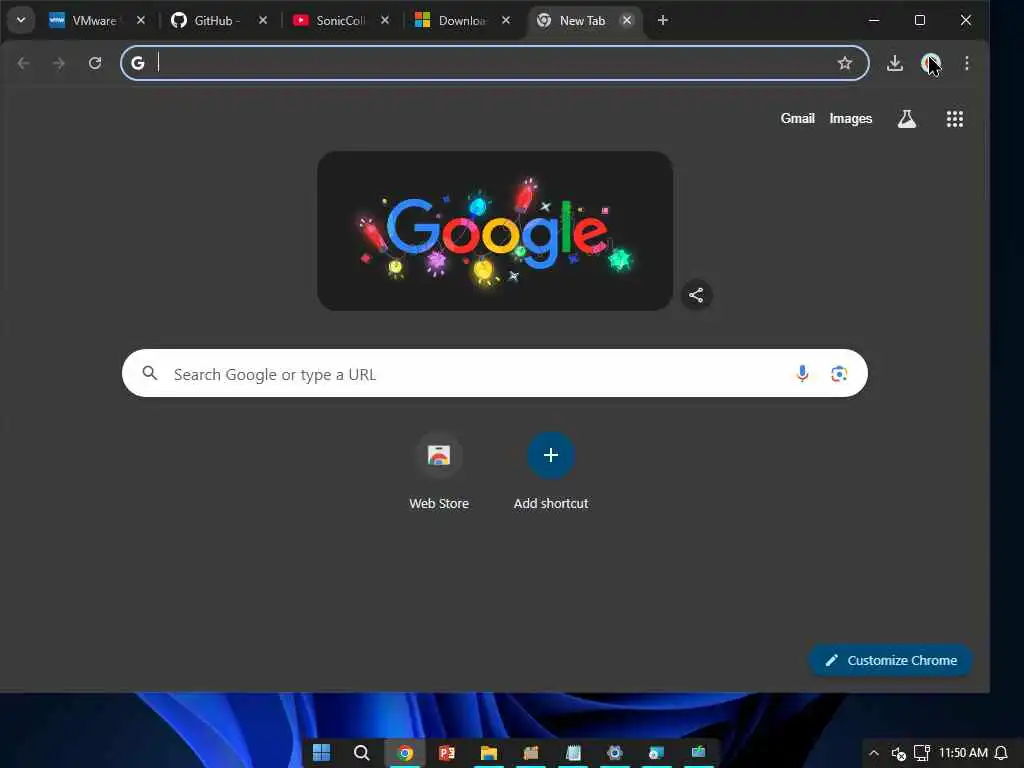The height and width of the screenshot is (768, 1024).
Task: Go back to previous page
Action: pyautogui.click(x=24, y=63)
